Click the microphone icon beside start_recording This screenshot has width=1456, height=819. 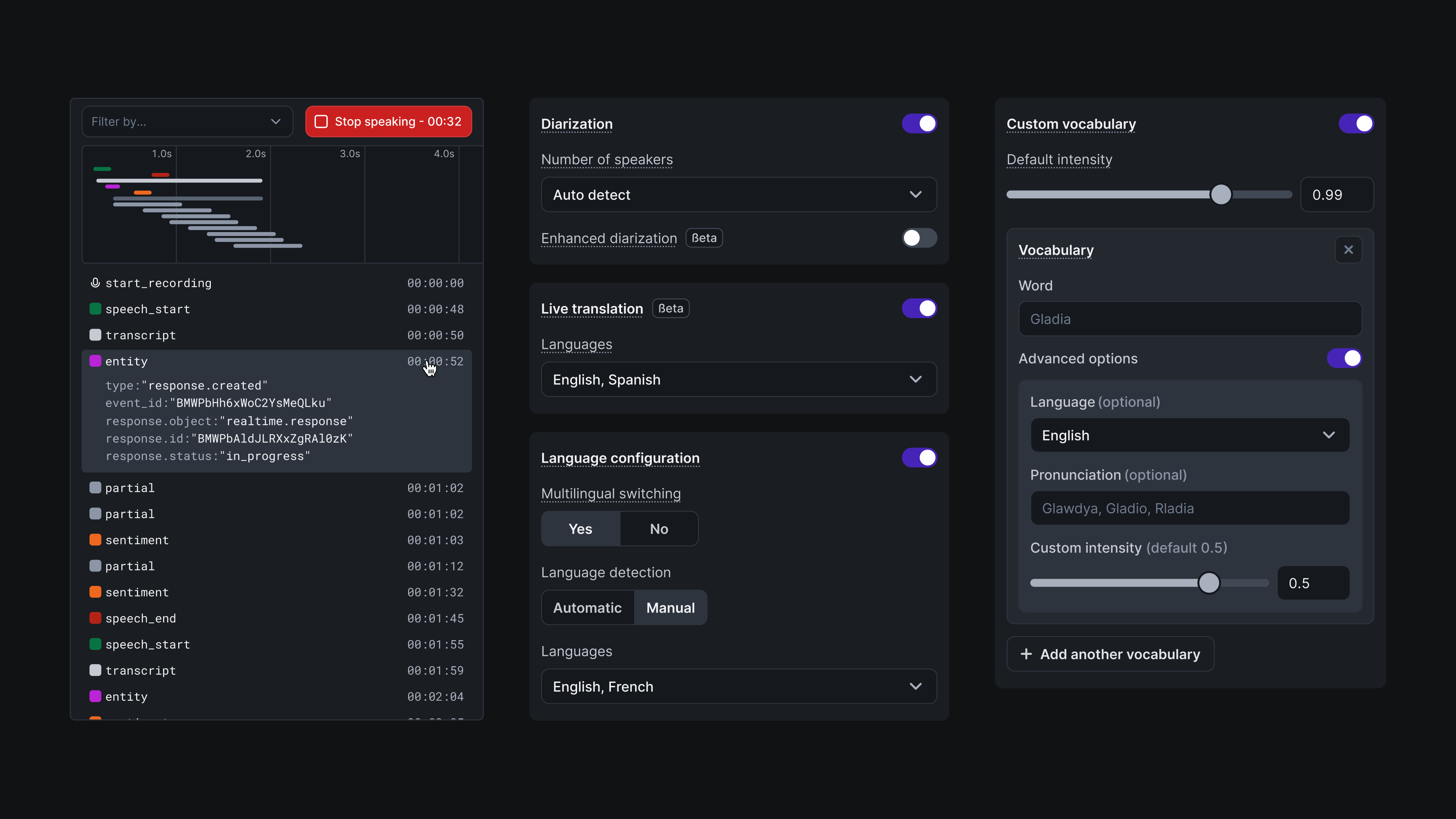click(95, 282)
